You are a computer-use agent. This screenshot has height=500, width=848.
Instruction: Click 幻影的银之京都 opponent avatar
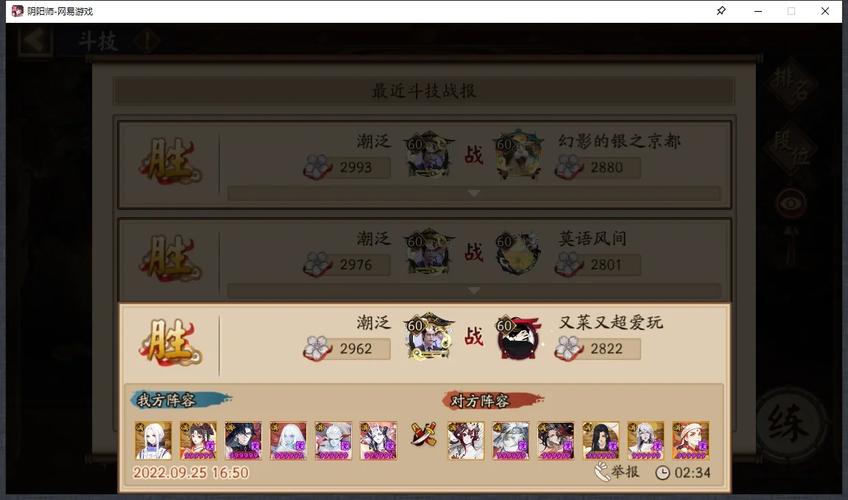point(518,154)
